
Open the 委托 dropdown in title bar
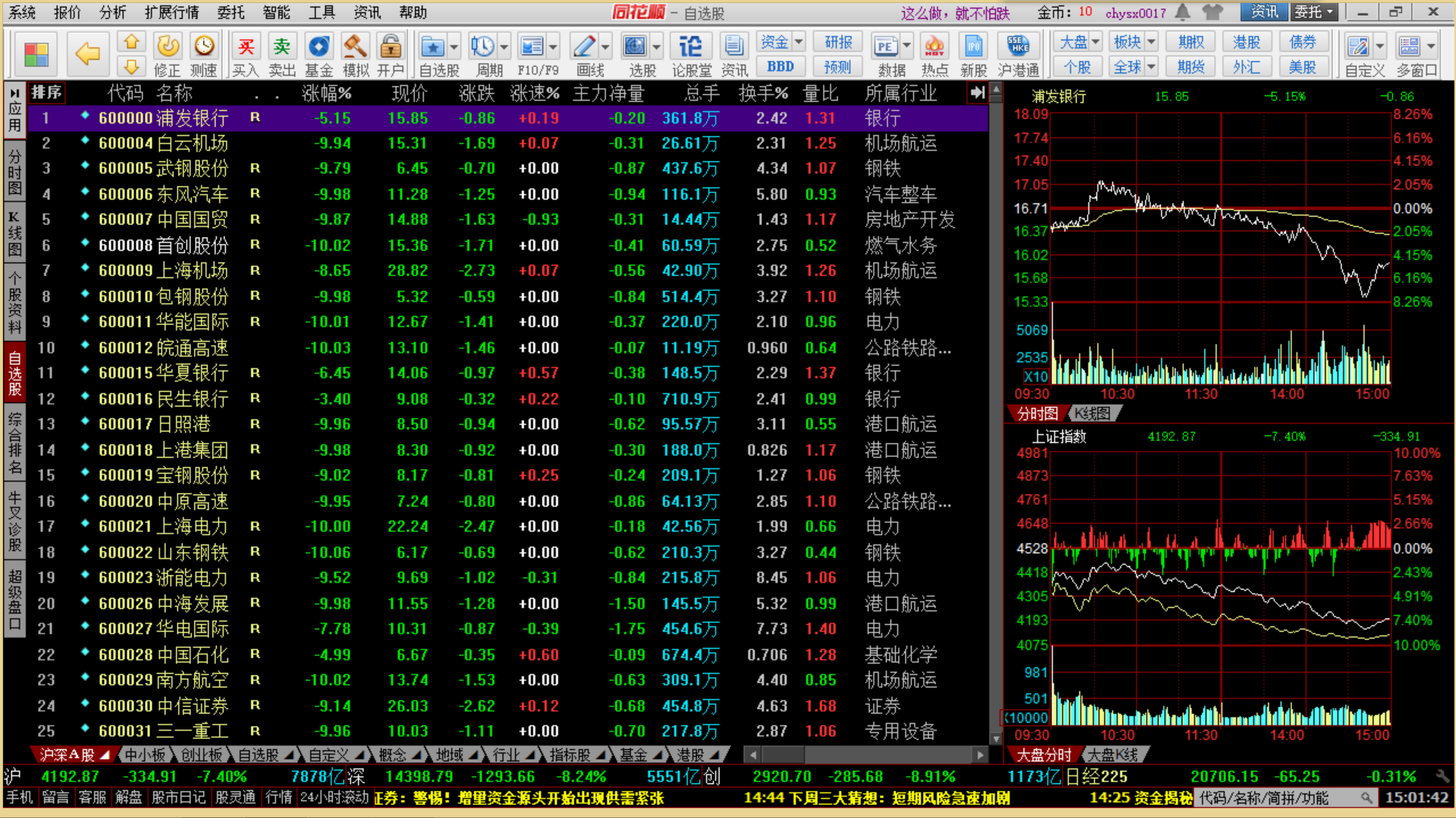tap(1313, 12)
